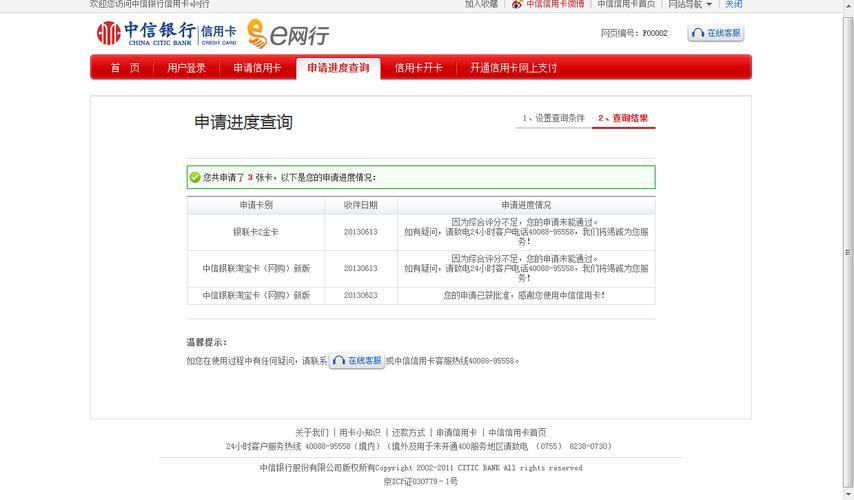Click 在线客服 button in the tips section

357,361
